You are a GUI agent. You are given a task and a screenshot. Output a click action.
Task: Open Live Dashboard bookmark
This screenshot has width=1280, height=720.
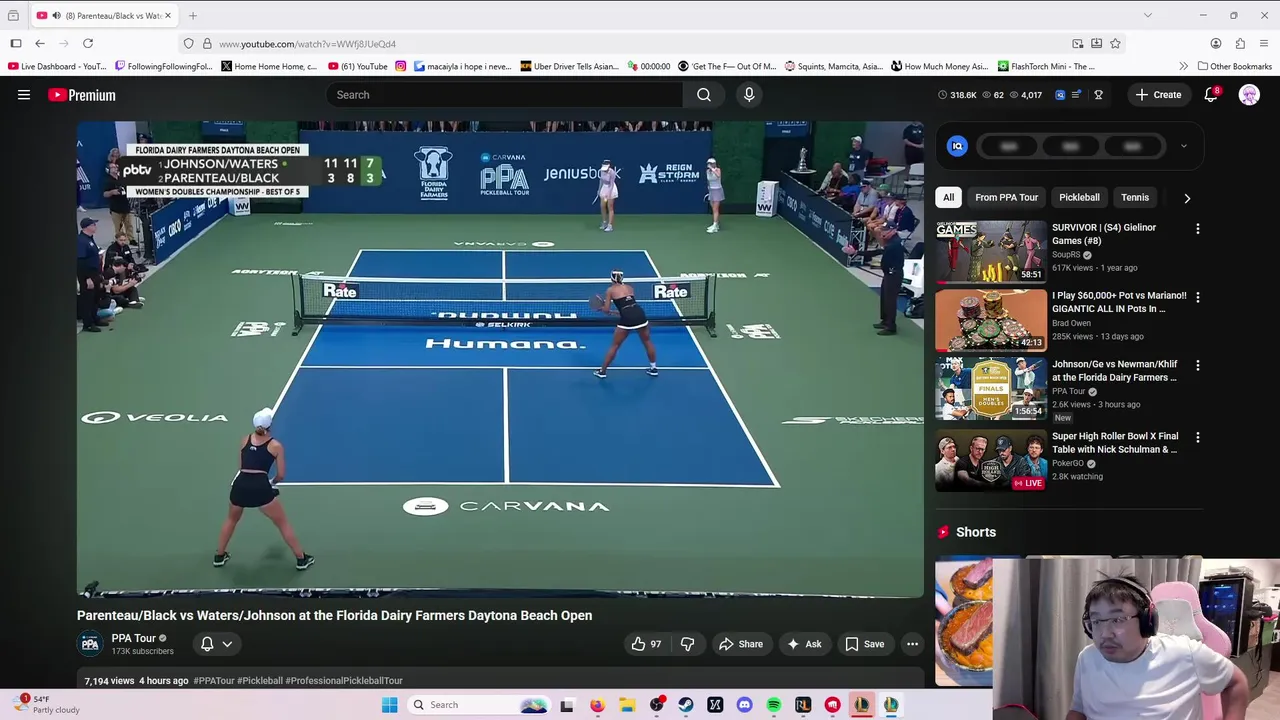[x=56, y=66]
